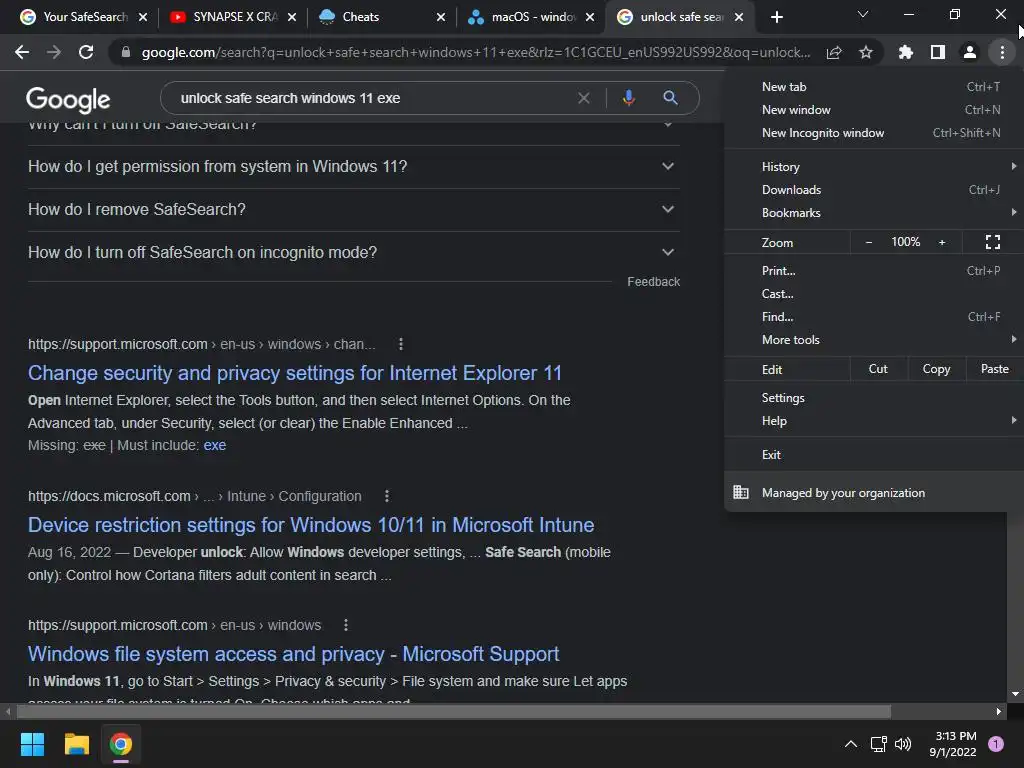This screenshot has width=1024, height=768.
Task: Open more options for Microsoft Intune result
Action: [387, 496]
